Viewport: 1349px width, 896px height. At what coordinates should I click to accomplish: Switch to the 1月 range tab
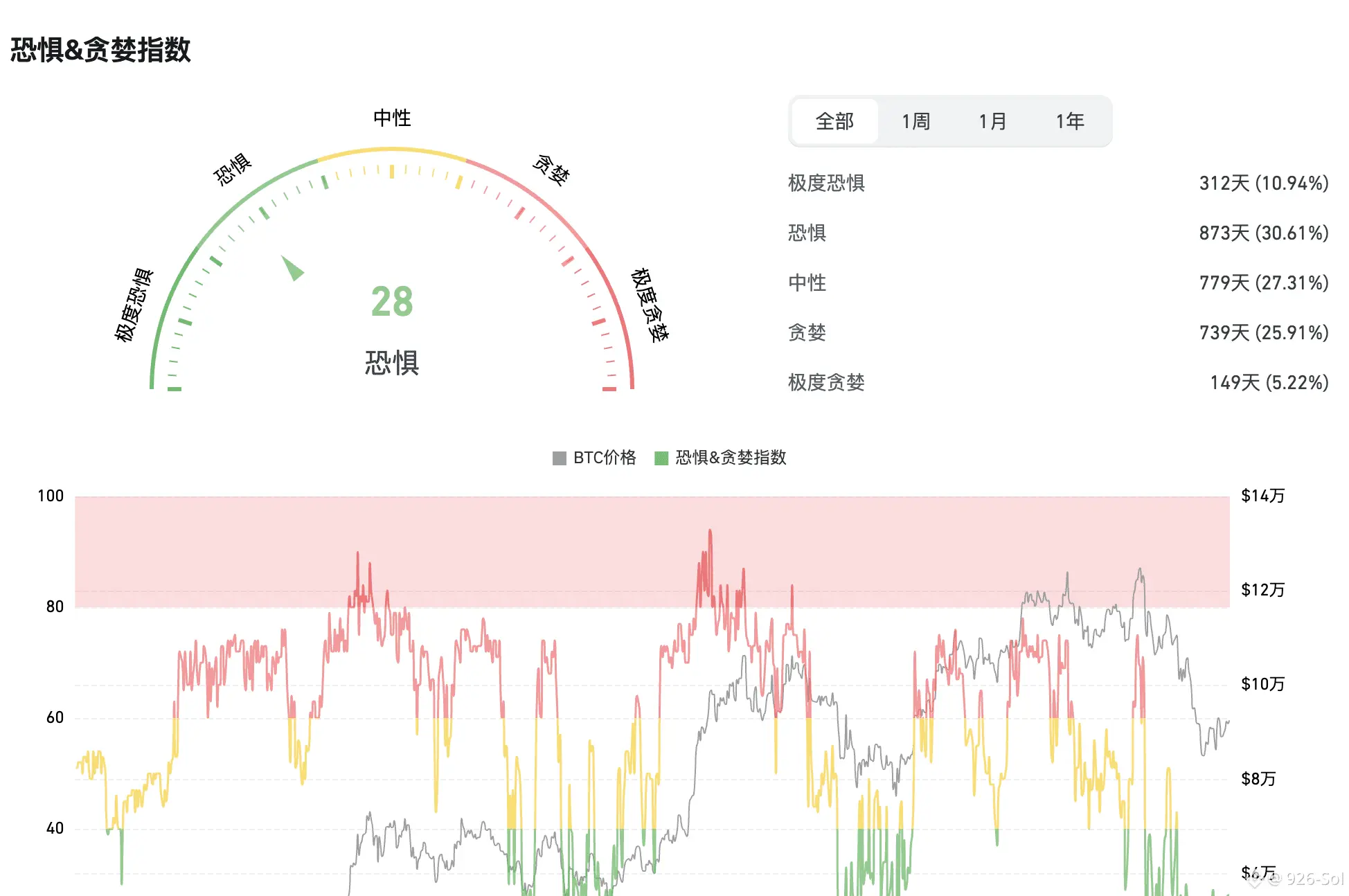click(x=992, y=122)
